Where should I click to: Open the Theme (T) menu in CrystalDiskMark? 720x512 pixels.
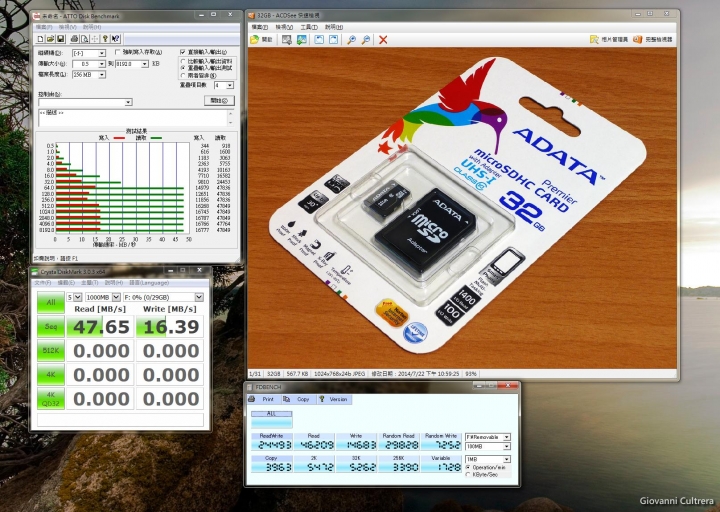coord(90,283)
